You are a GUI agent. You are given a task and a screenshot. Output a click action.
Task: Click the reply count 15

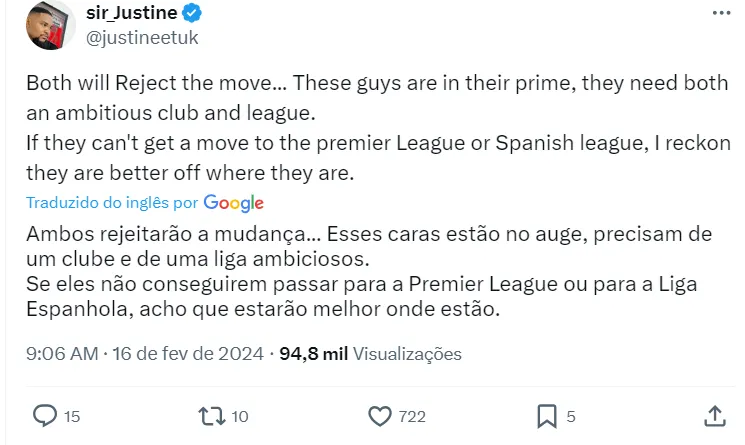(x=71, y=417)
